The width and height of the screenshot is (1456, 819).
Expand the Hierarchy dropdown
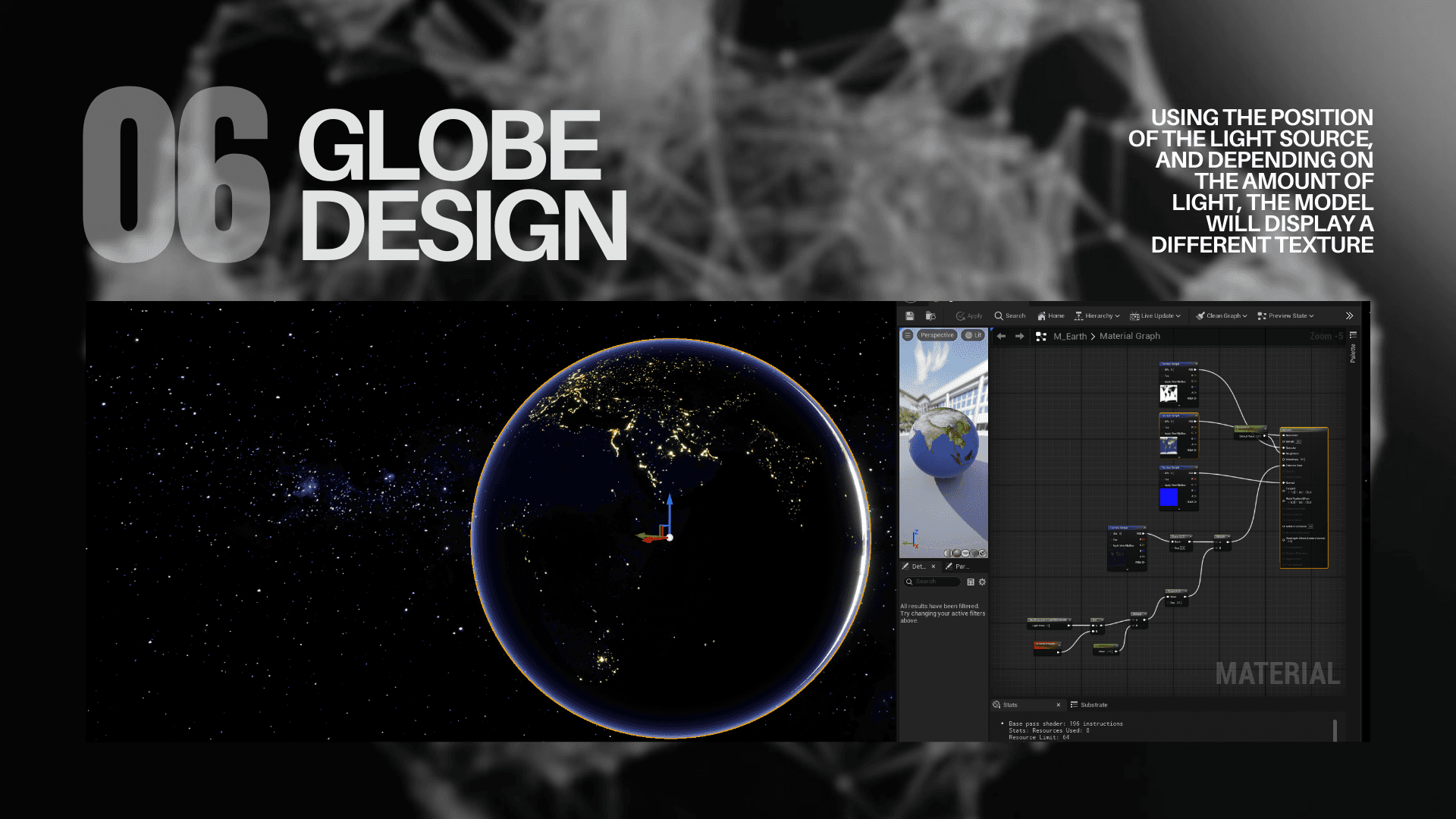(x=1097, y=315)
